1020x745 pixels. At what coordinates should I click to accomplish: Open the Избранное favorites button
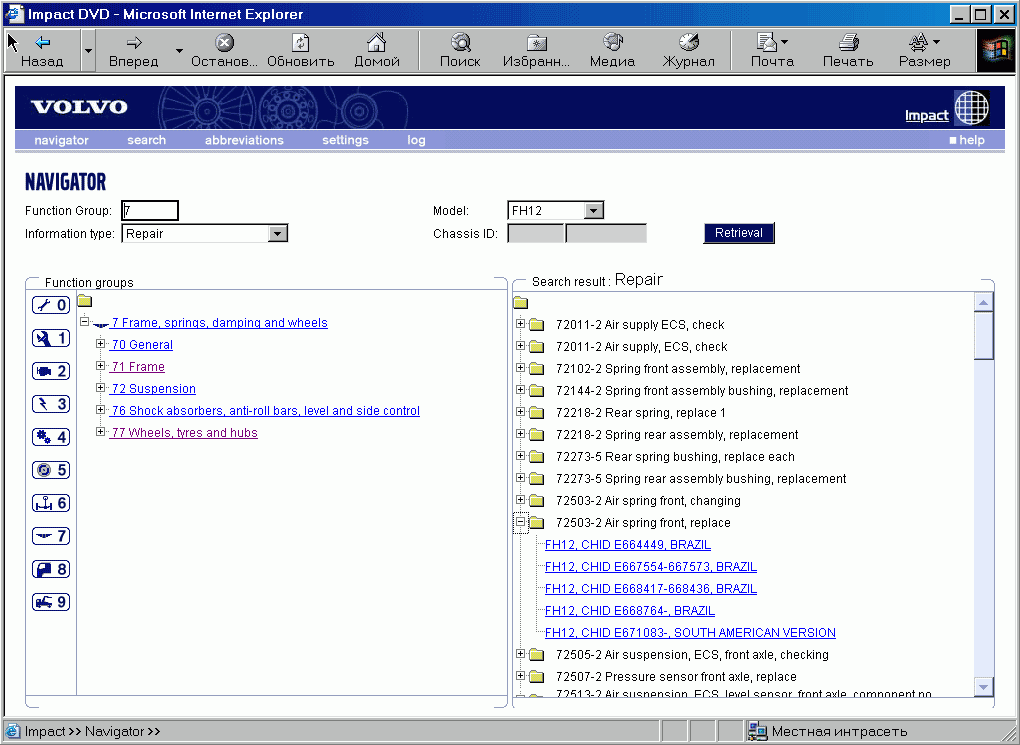[x=536, y=51]
